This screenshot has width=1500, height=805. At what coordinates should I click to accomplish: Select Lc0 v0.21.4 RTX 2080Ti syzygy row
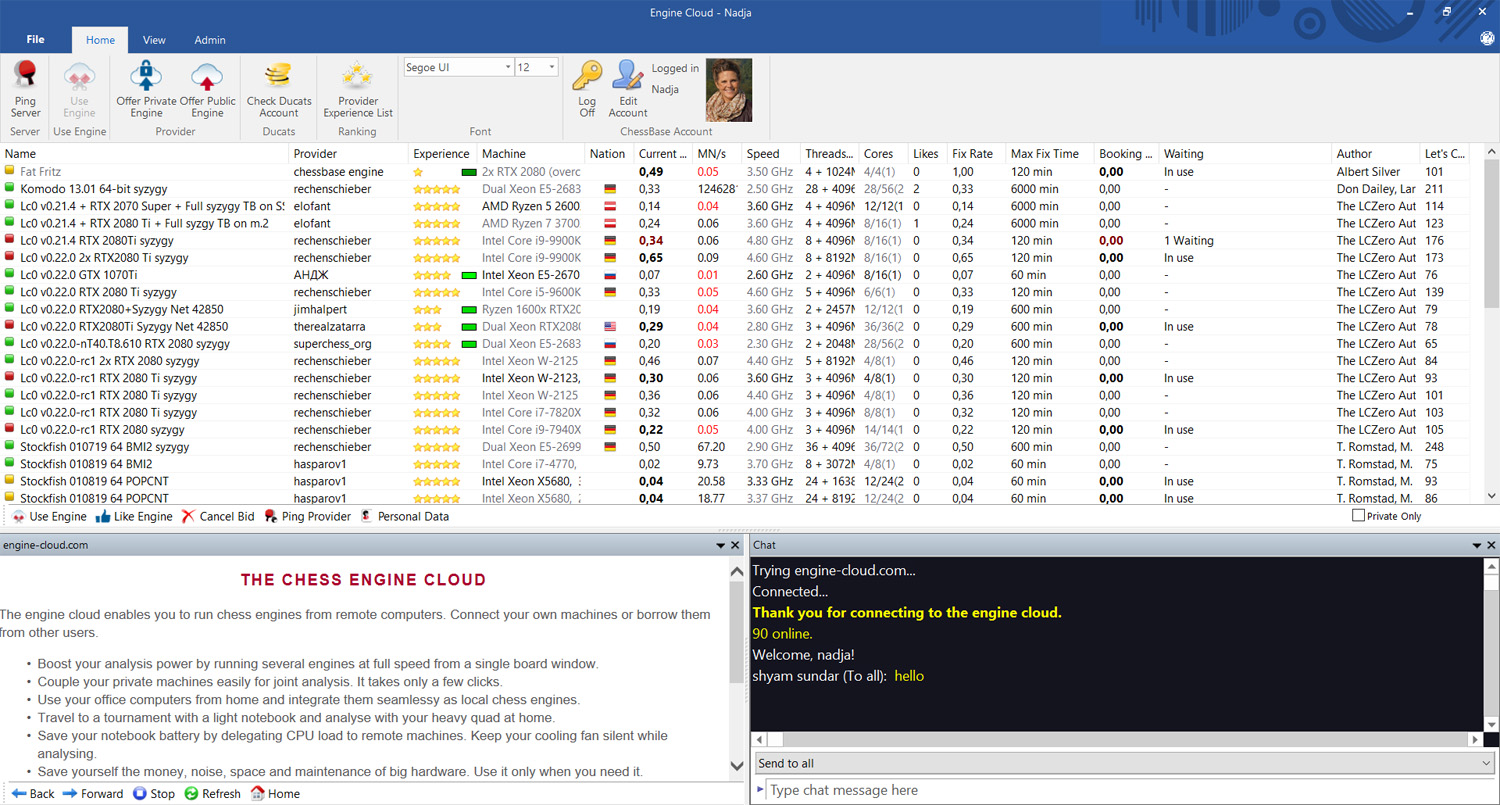[735, 241]
